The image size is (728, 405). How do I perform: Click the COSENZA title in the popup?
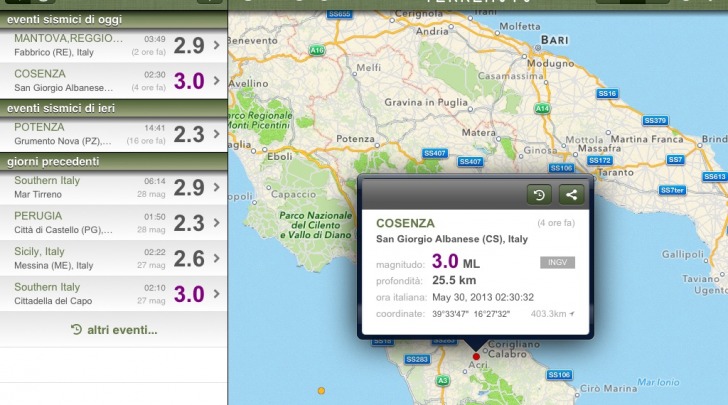[x=405, y=223]
